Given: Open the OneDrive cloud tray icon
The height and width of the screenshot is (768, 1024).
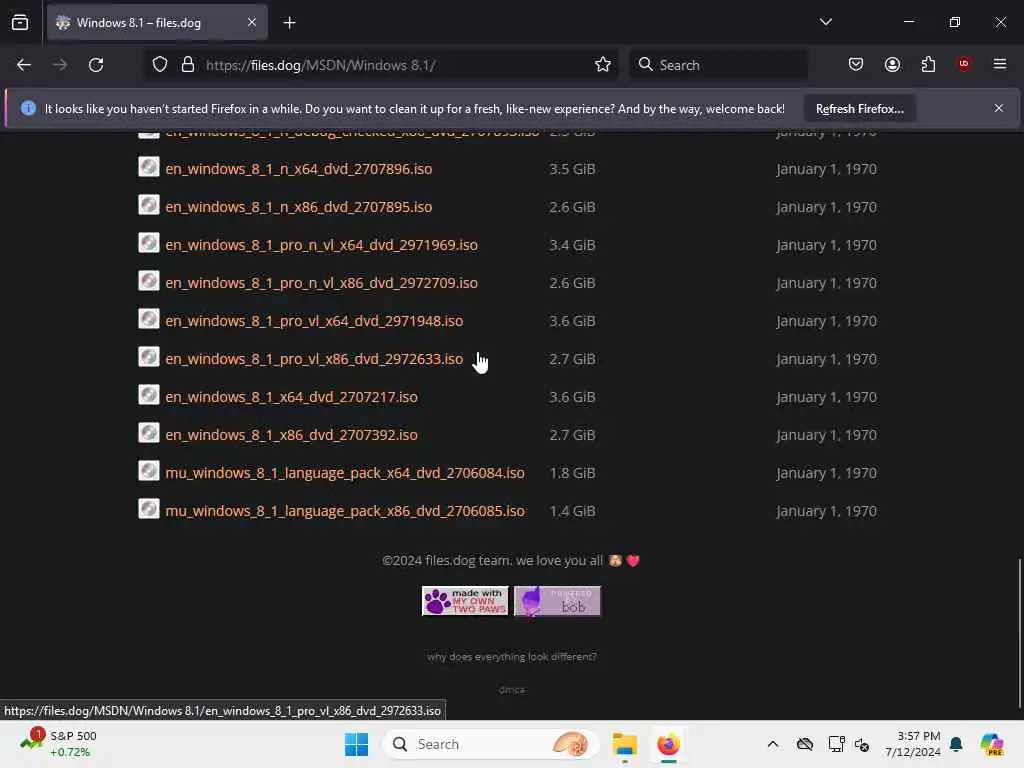Looking at the screenshot, I should click(805, 744).
